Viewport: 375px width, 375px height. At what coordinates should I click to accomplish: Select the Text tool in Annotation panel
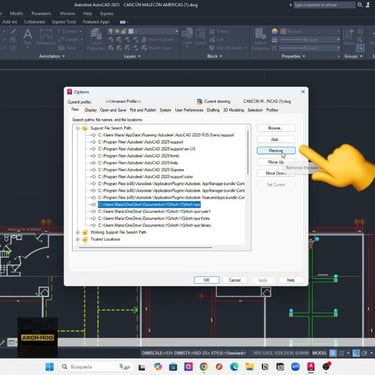(28, 37)
